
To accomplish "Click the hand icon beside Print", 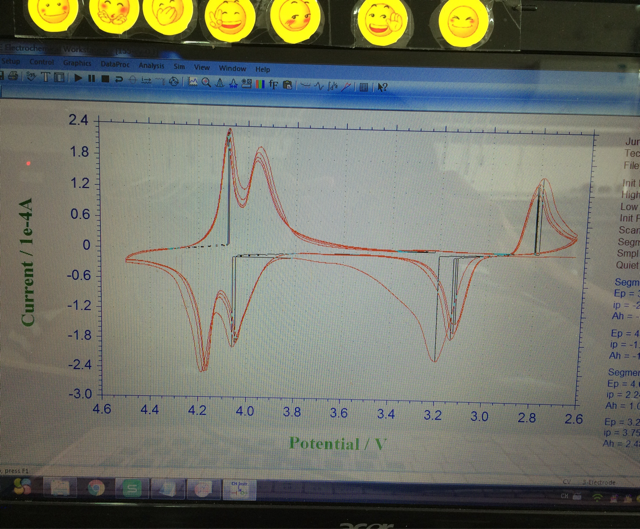I will pos(31,77).
